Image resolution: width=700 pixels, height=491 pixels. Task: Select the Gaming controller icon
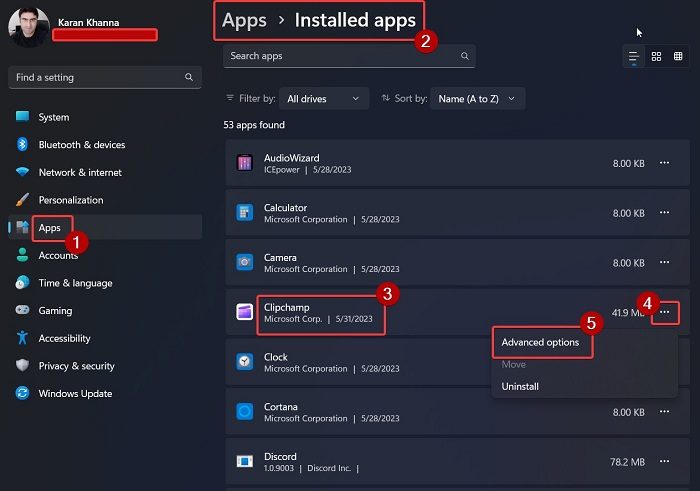pyautogui.click(x=22, y=310)
